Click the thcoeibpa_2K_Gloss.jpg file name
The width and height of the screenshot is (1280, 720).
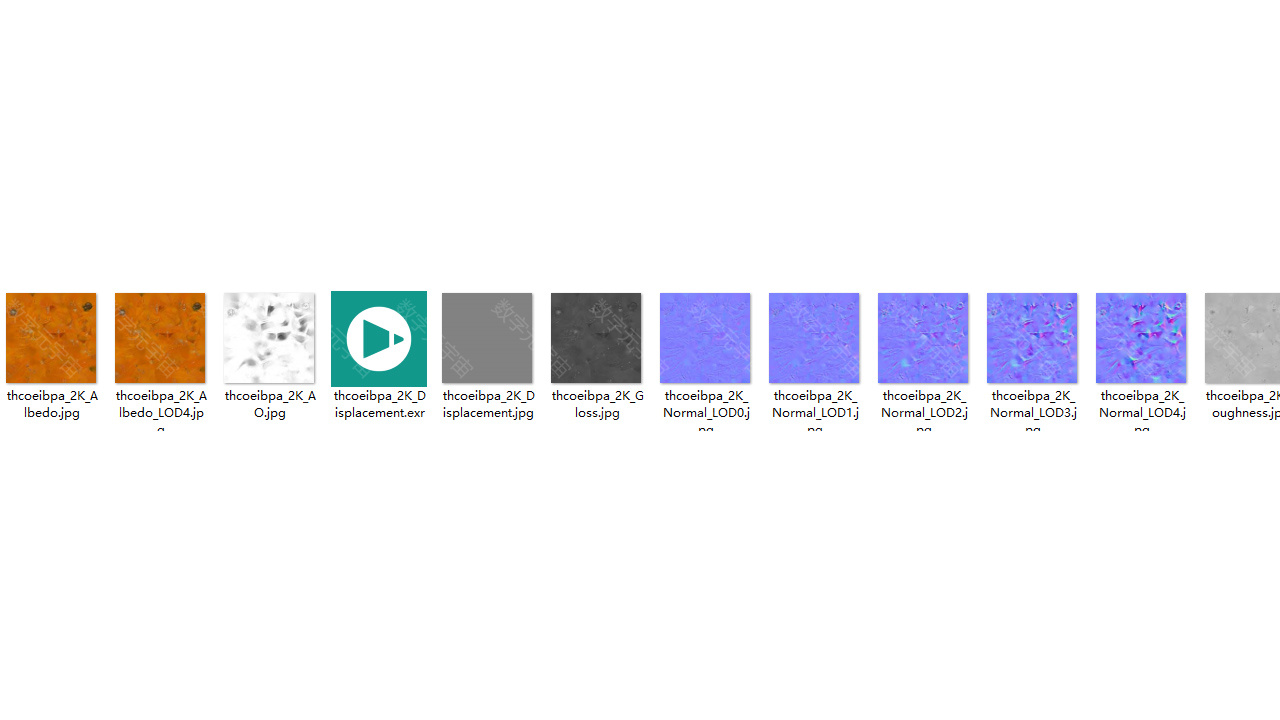tap(597, 404)
